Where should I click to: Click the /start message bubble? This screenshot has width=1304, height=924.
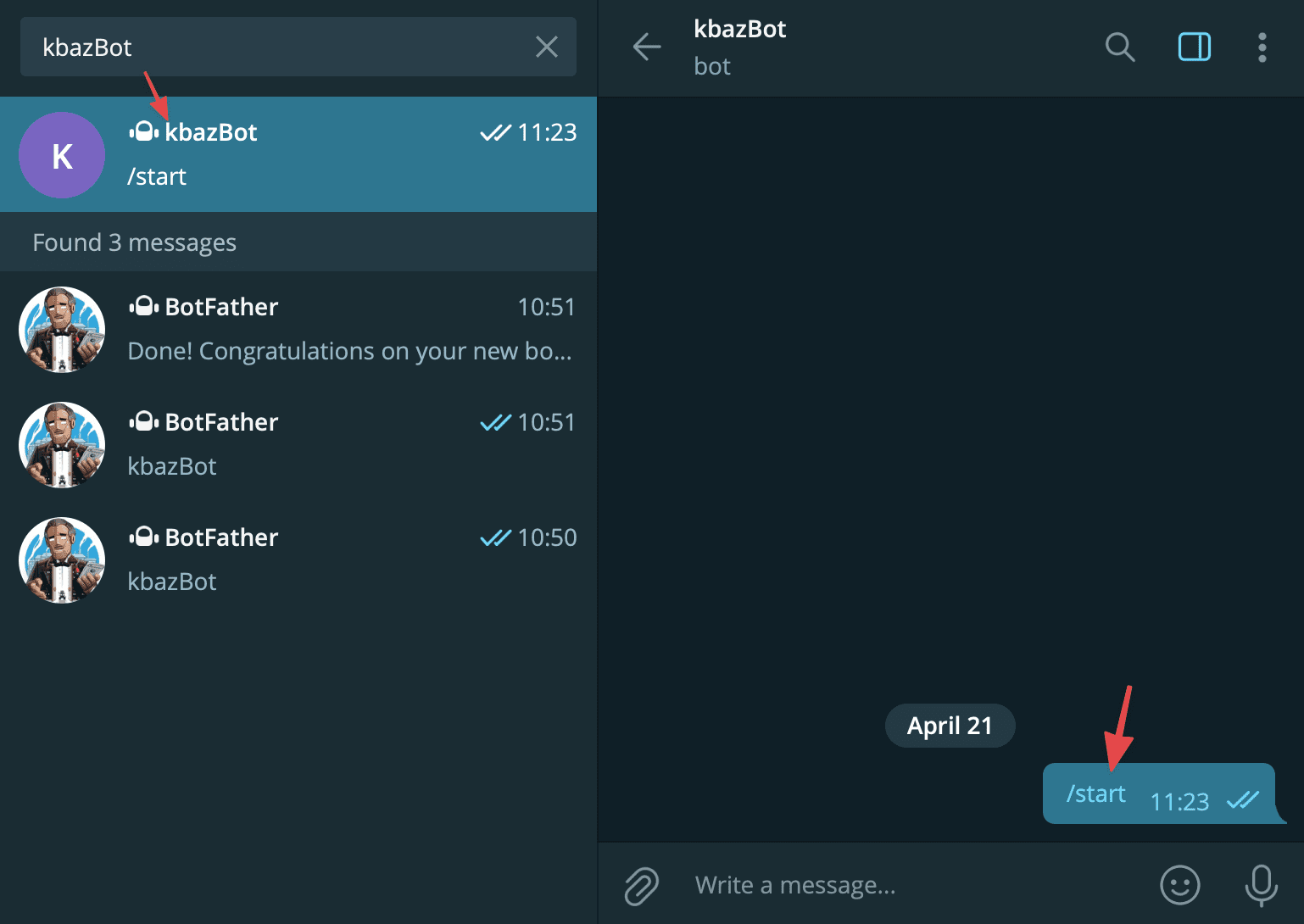pos(1095,793)
